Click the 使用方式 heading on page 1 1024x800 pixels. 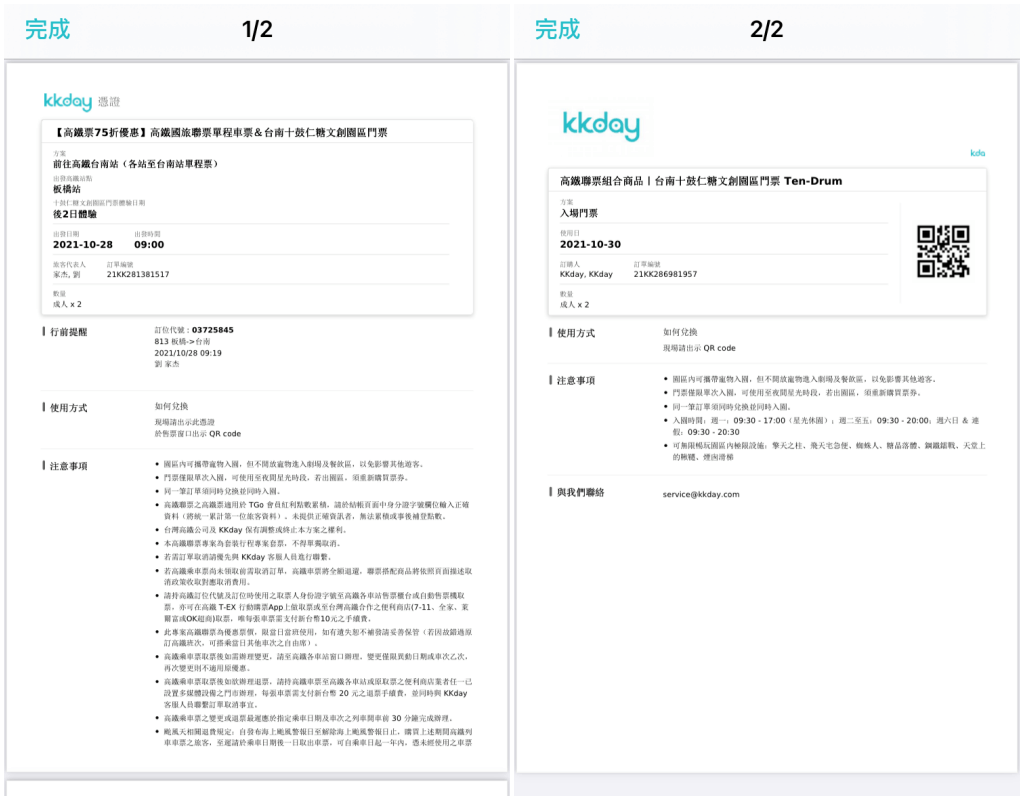69,408
